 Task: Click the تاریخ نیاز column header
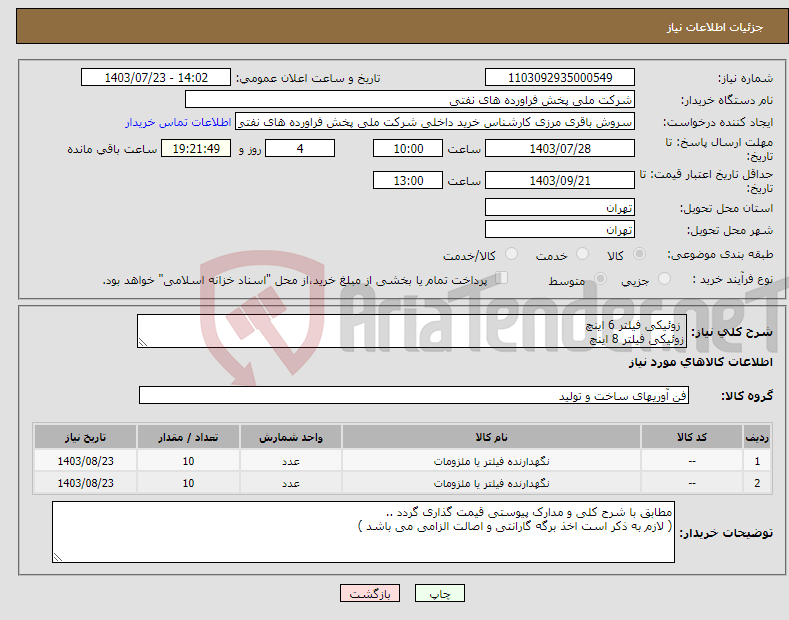86,437
